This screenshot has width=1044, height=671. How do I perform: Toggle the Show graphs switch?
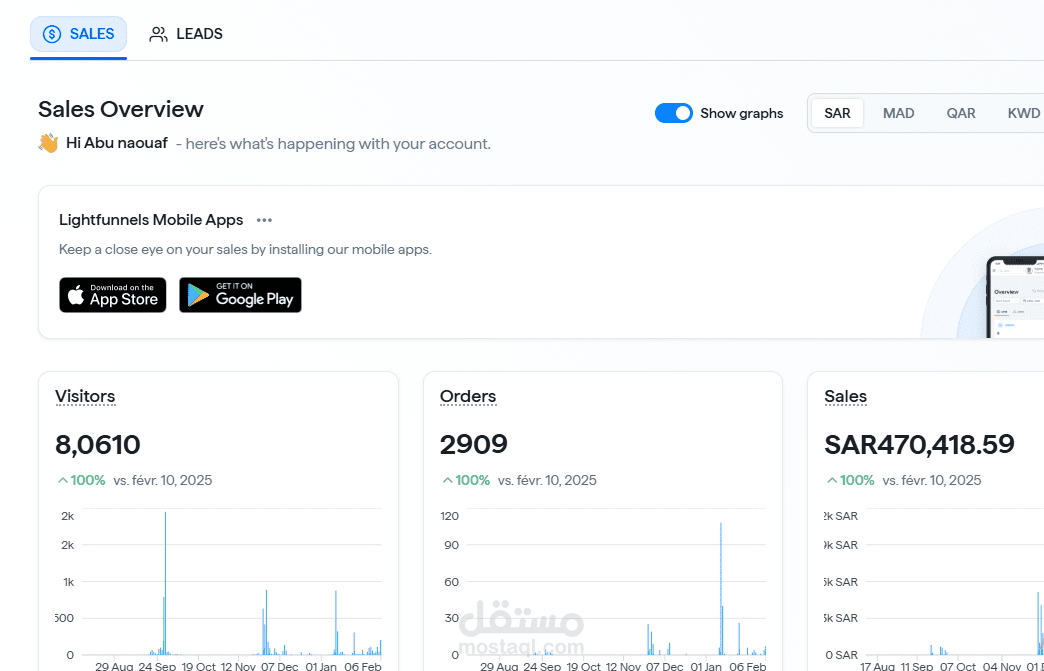673,113
